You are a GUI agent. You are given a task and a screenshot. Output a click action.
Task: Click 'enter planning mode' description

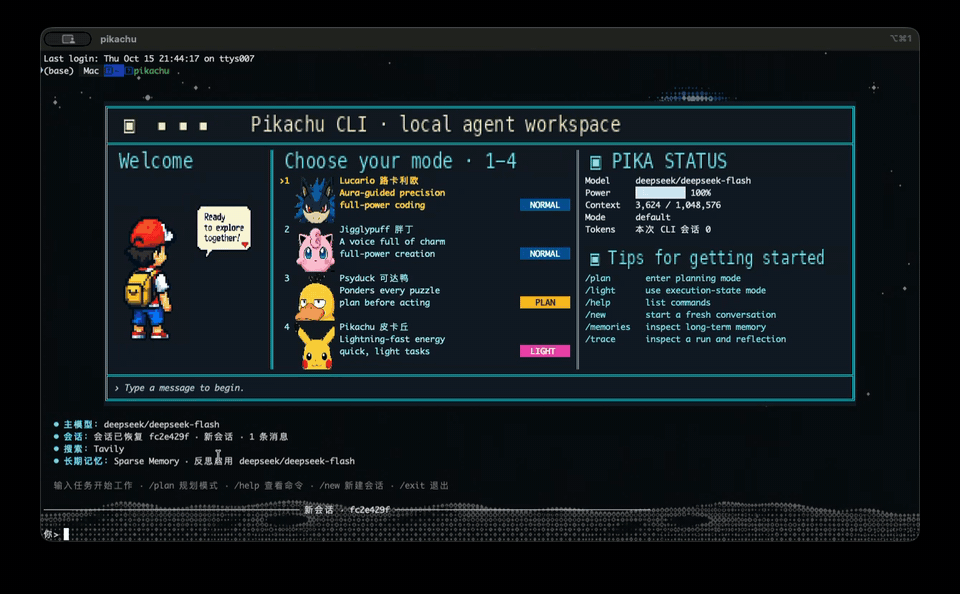tap(693, 278)
